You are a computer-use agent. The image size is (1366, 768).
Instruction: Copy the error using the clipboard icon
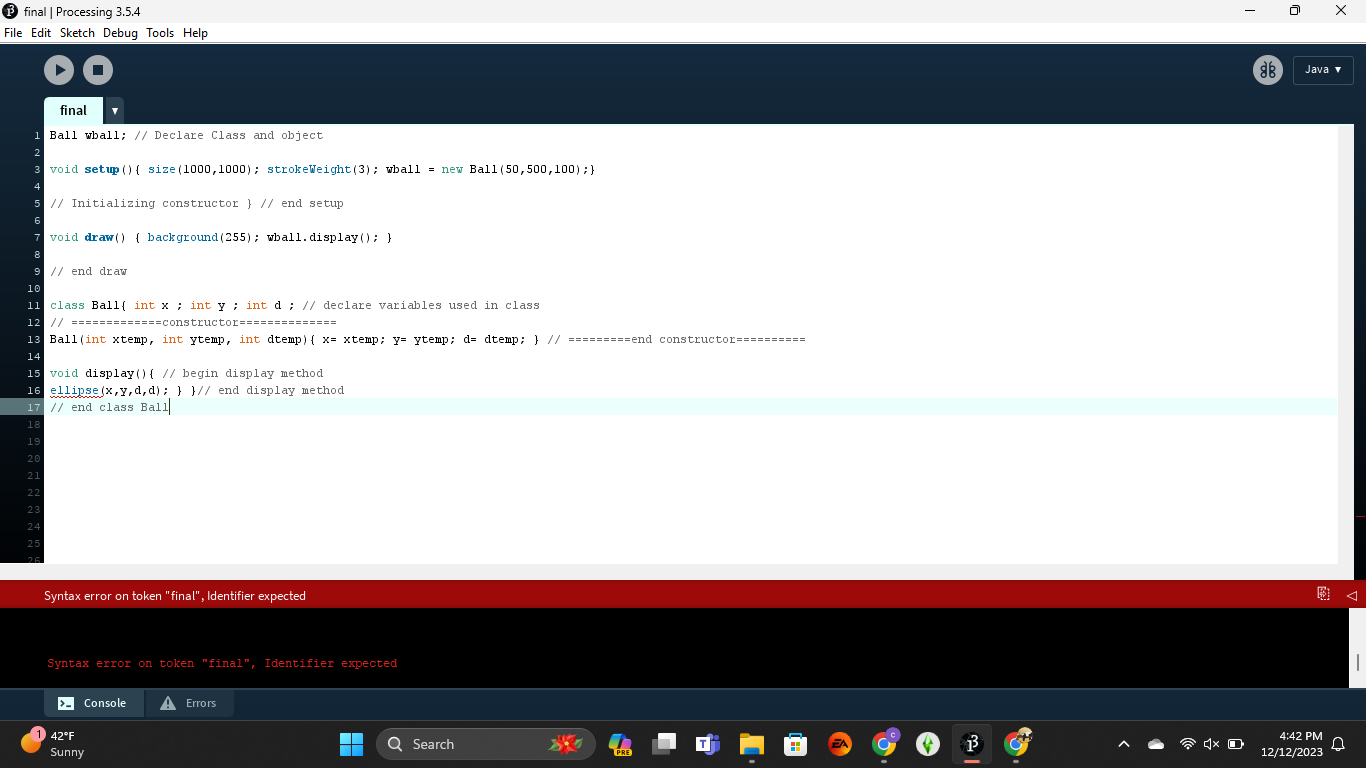(x=1322, y=593)
